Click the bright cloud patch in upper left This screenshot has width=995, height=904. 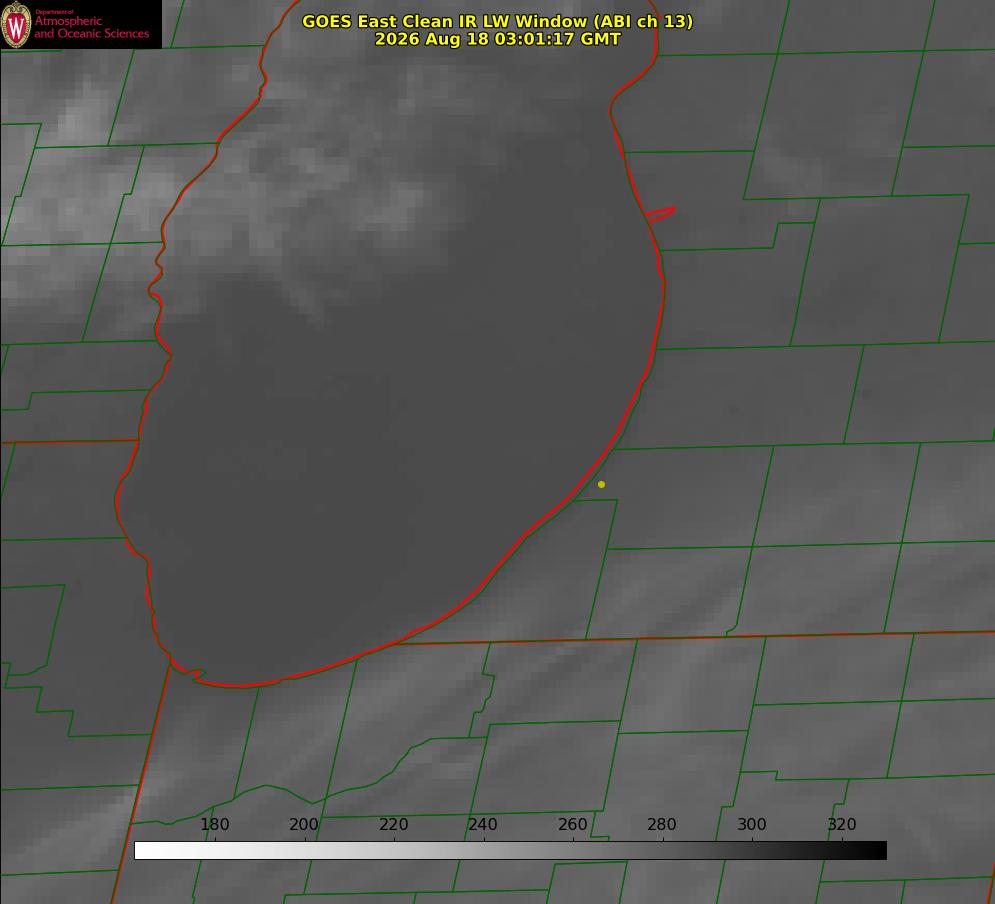pyautogui.click(x=81, y=121)
